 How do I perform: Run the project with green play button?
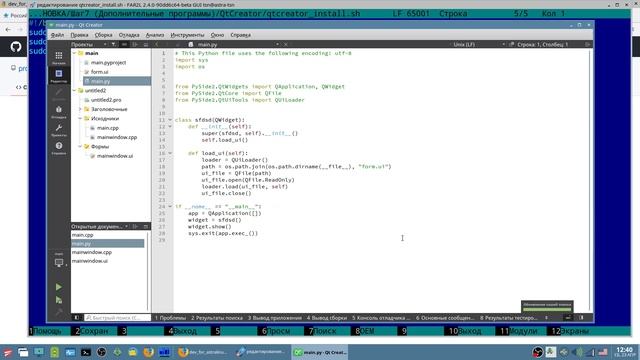(59, 287)
